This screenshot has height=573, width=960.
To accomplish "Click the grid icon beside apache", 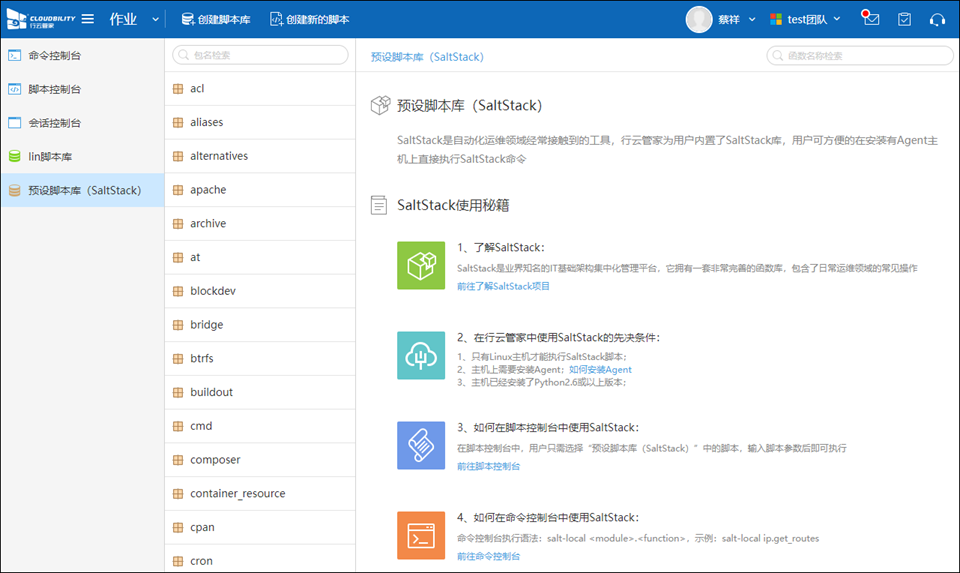I will (x=178, y=190).
